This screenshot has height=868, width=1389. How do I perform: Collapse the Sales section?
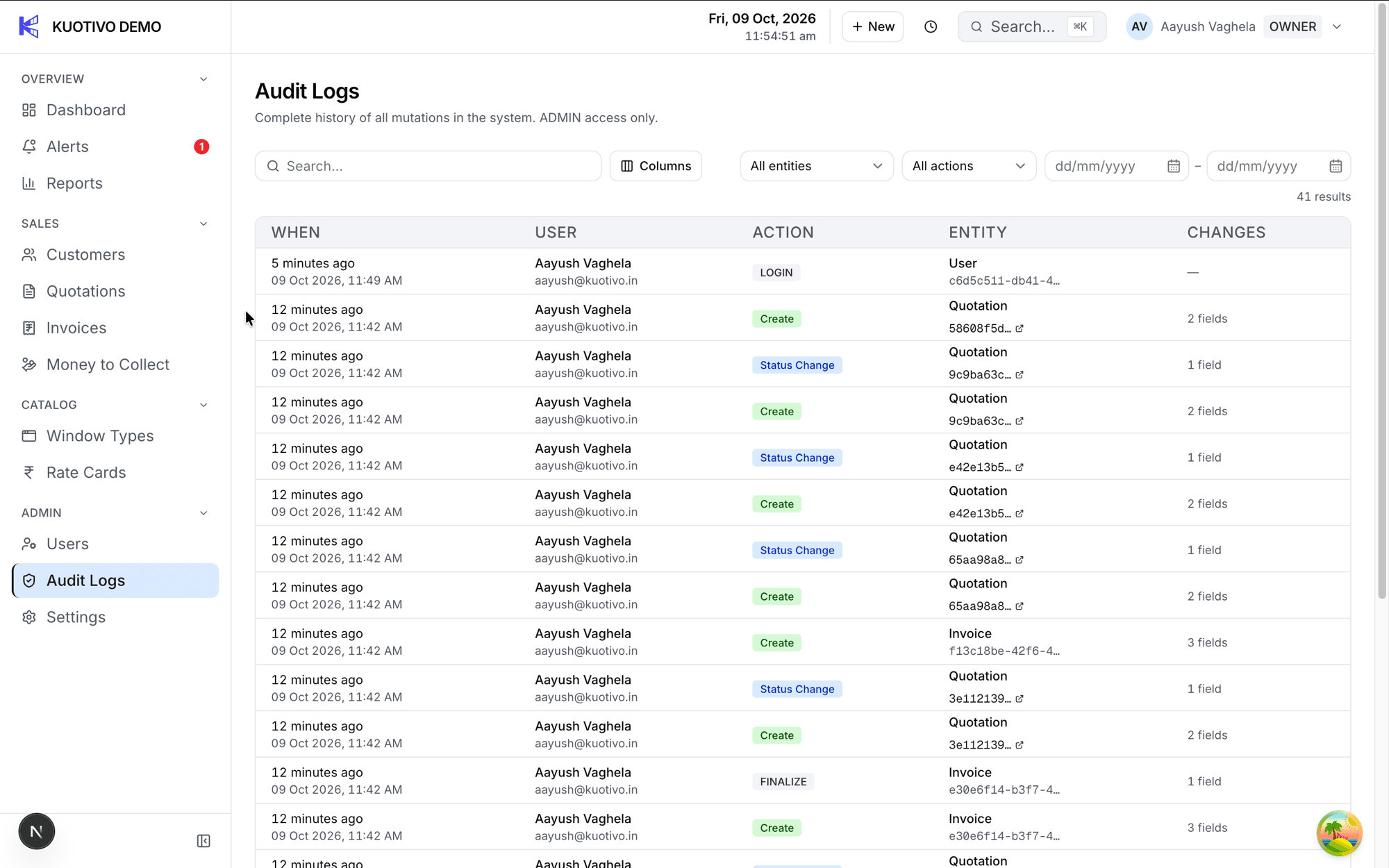tap(203, 224)
